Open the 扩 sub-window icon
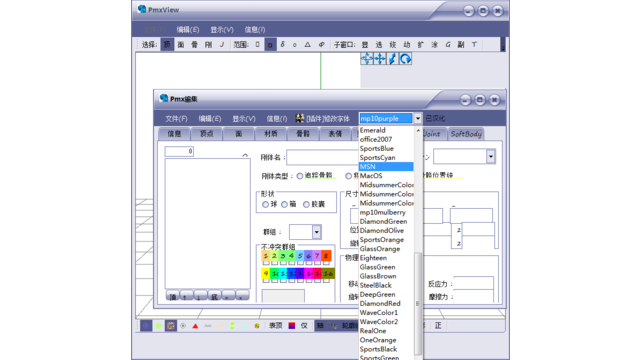The height and width of the screenshot is (360, 640). [x=420, y=44]
